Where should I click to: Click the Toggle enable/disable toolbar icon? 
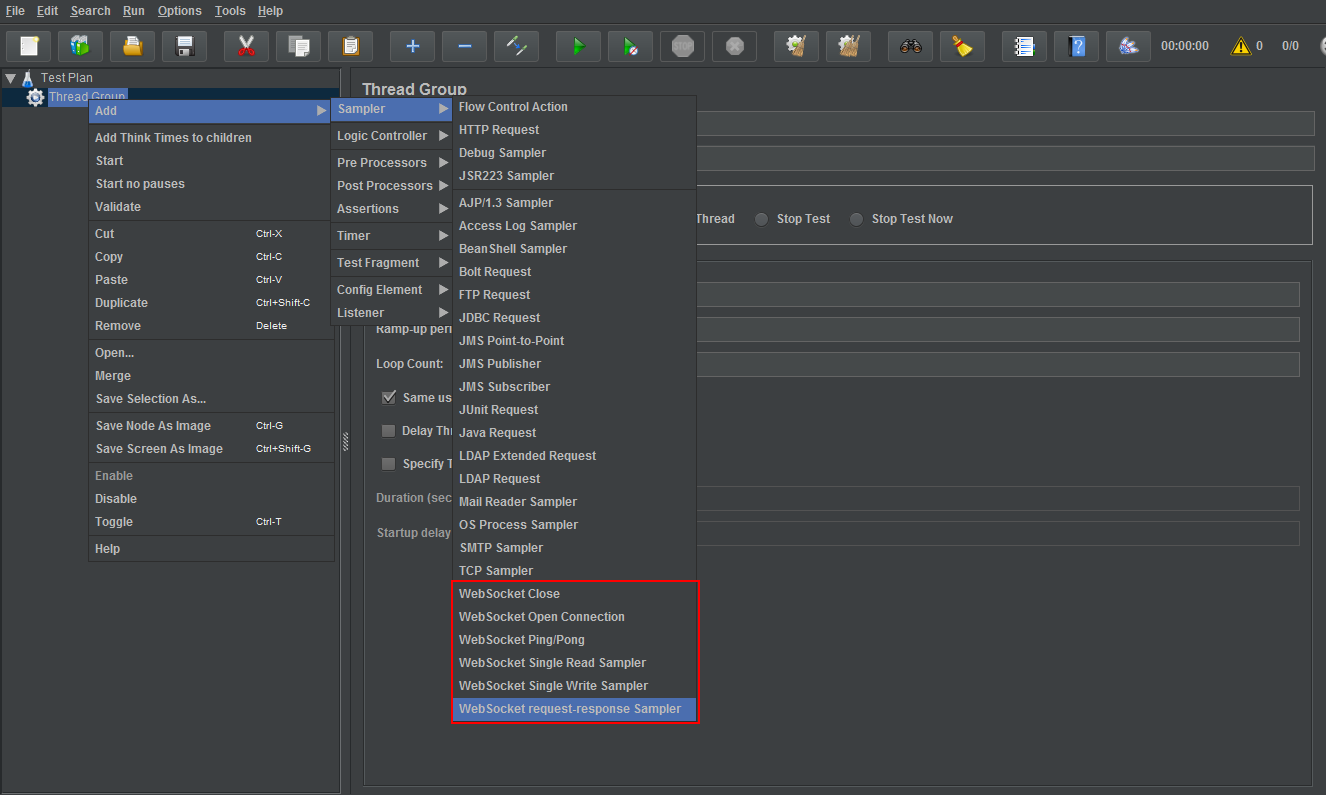coord(516,46)
